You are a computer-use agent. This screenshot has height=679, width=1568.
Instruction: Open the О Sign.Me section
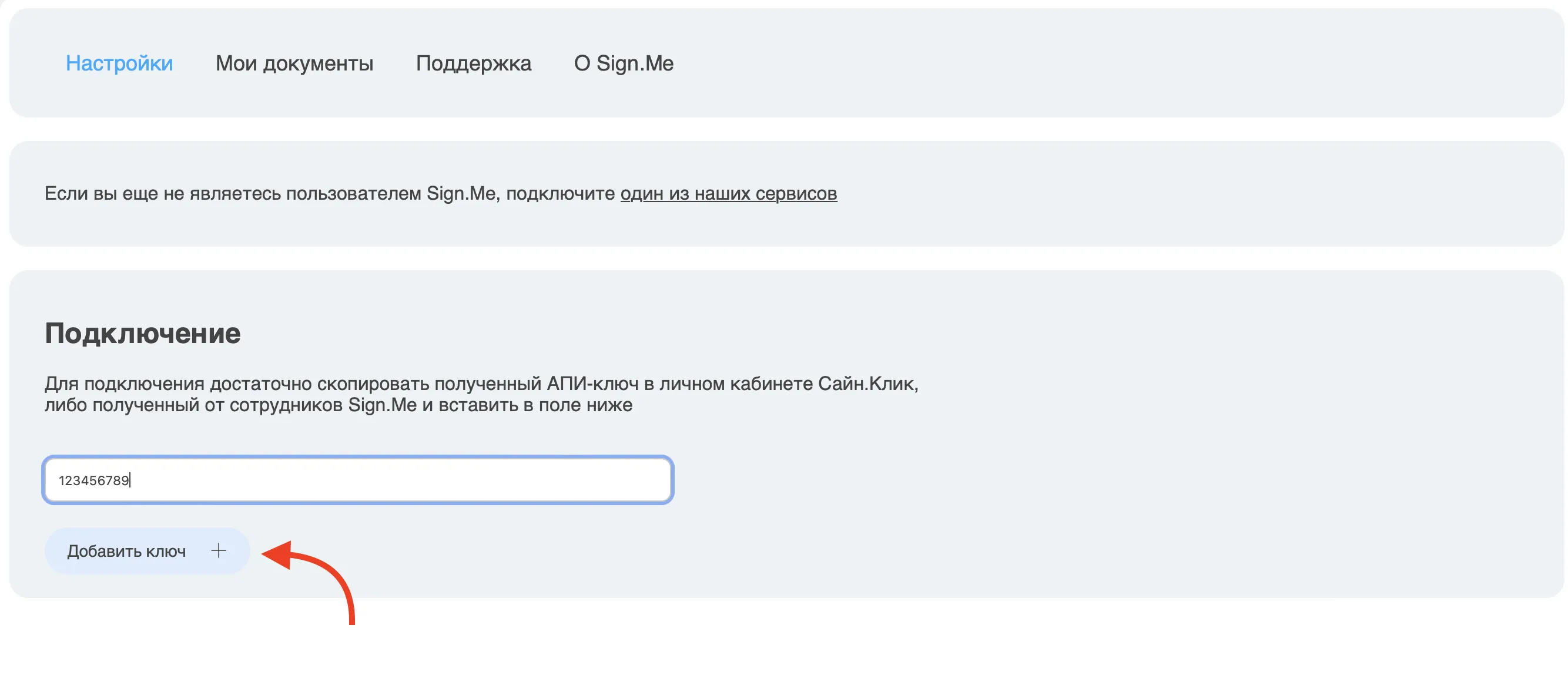tap(624, 63)
